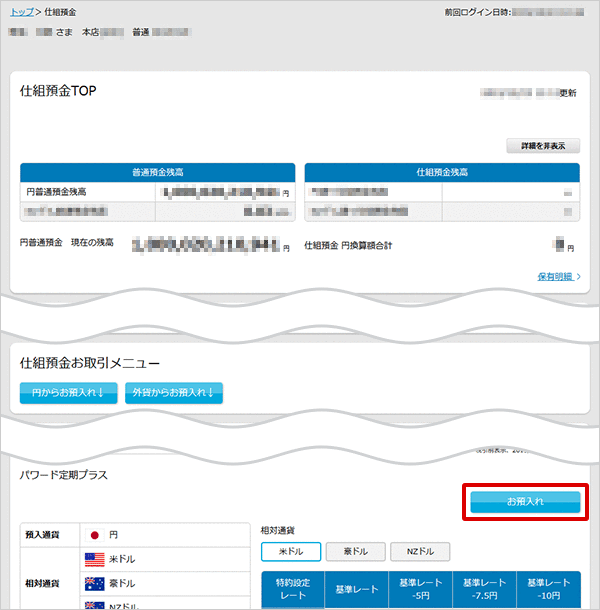Click the 基準レート -7.5円 column header
This screenshot has width=600, height=610.
click(484, 589)
